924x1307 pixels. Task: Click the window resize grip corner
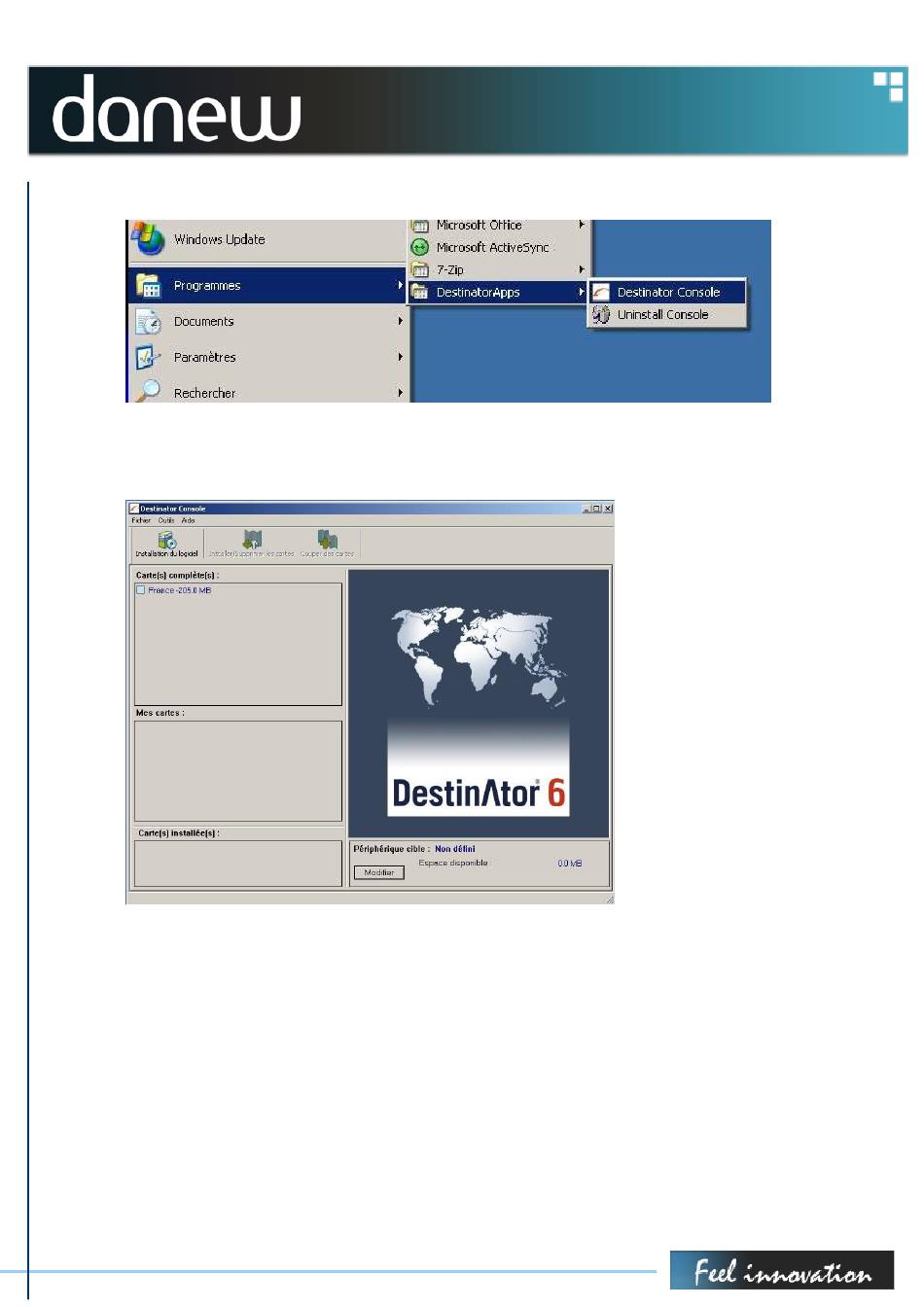pyautogui.click(x=610, y=900)
